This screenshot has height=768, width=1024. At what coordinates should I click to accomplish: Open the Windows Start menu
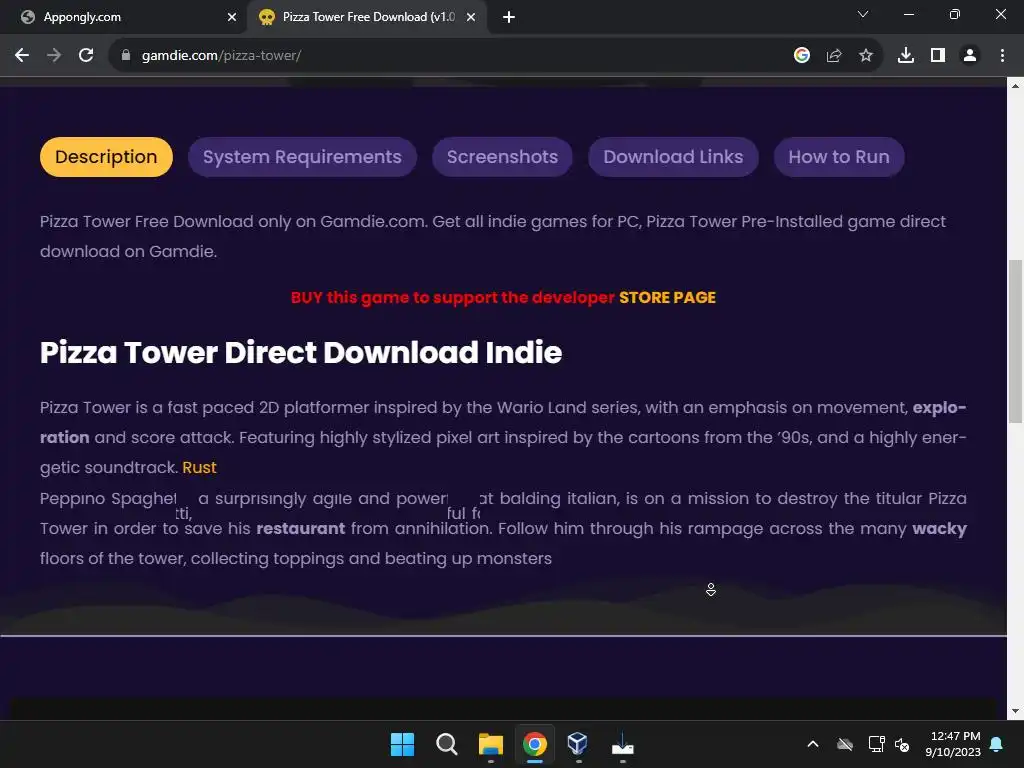tap(402, 744)
